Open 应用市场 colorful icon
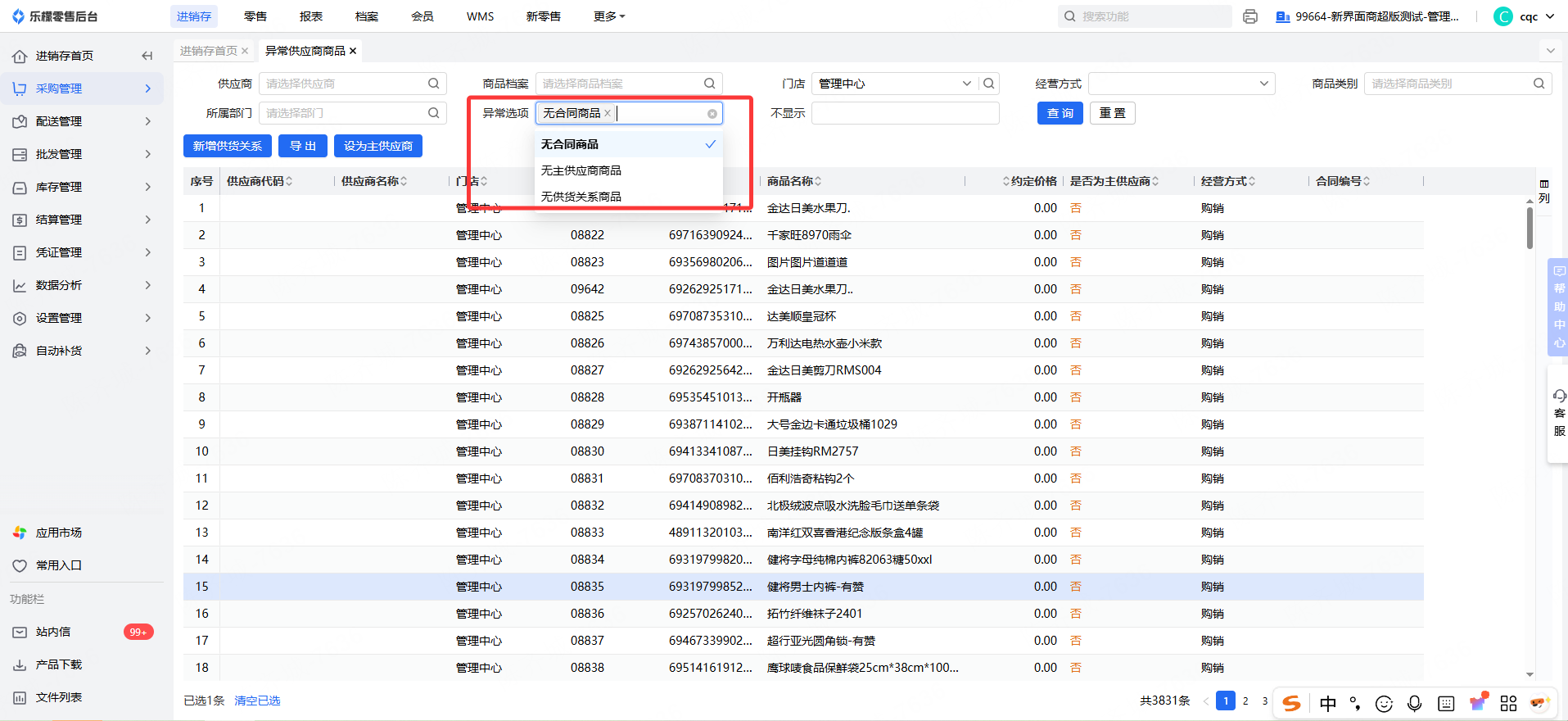The height and width of the screenshot is (721, 1568). click(x=20, y=533)
